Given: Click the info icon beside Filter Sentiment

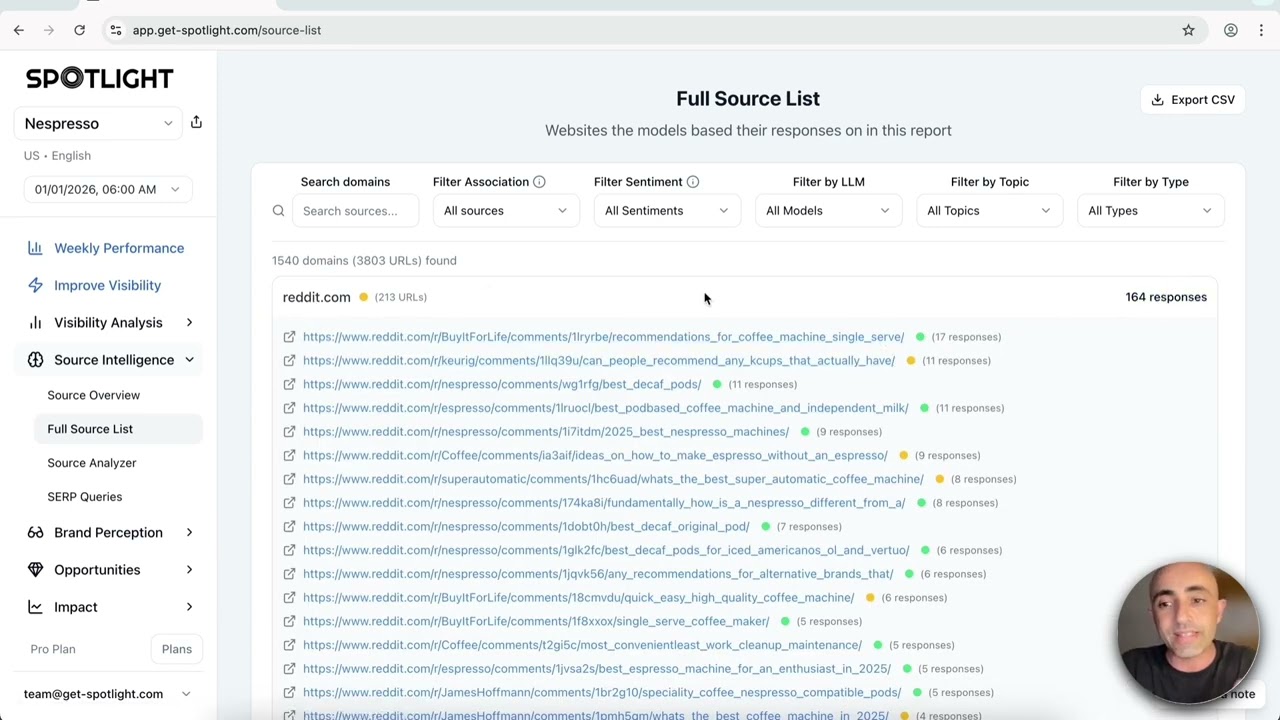Looking at the screenshot, I should click(693, 182).
